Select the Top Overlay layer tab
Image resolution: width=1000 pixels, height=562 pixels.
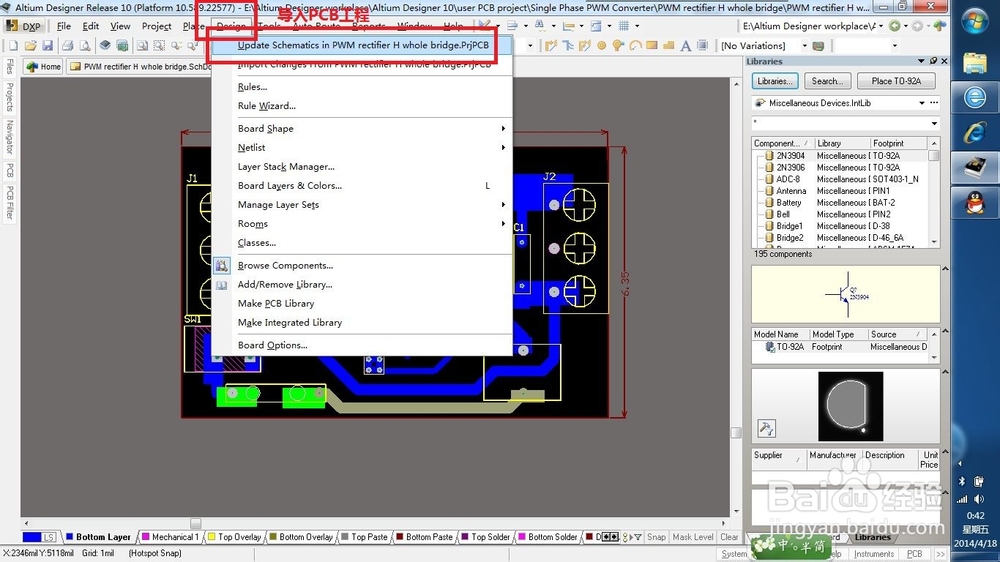click(x=234, y=537)
